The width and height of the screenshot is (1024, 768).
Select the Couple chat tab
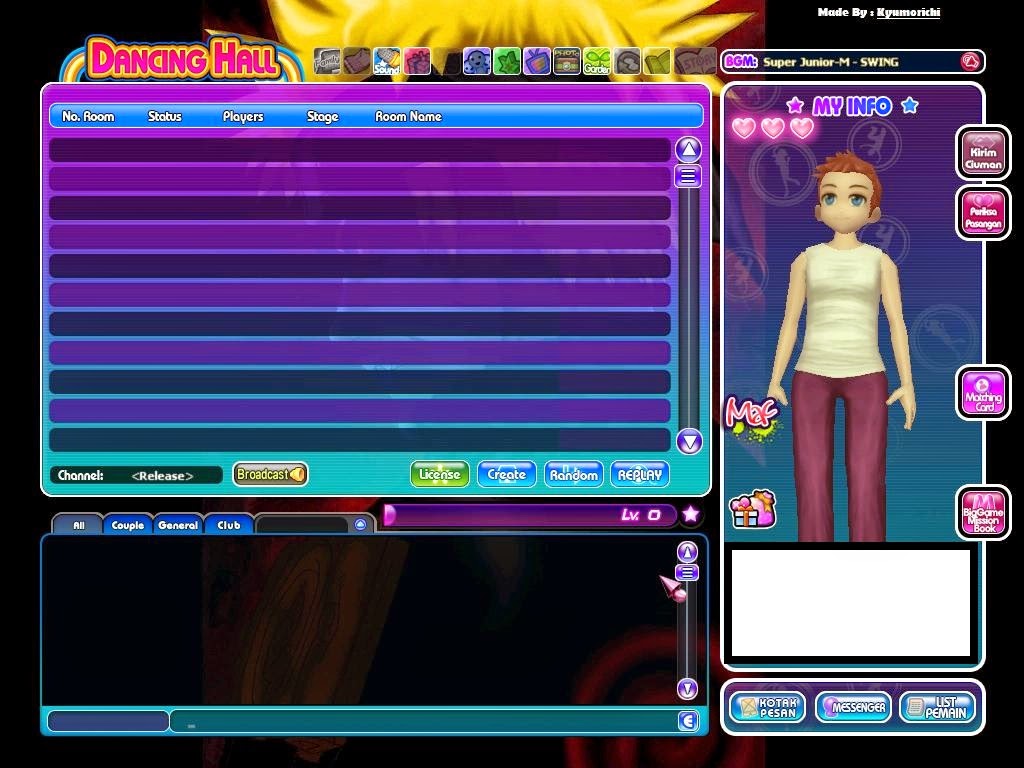pyautogui.click(x=127, y=525)
